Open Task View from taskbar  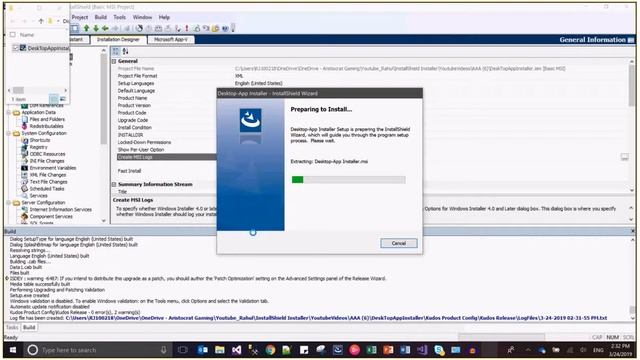coord(183,350)
